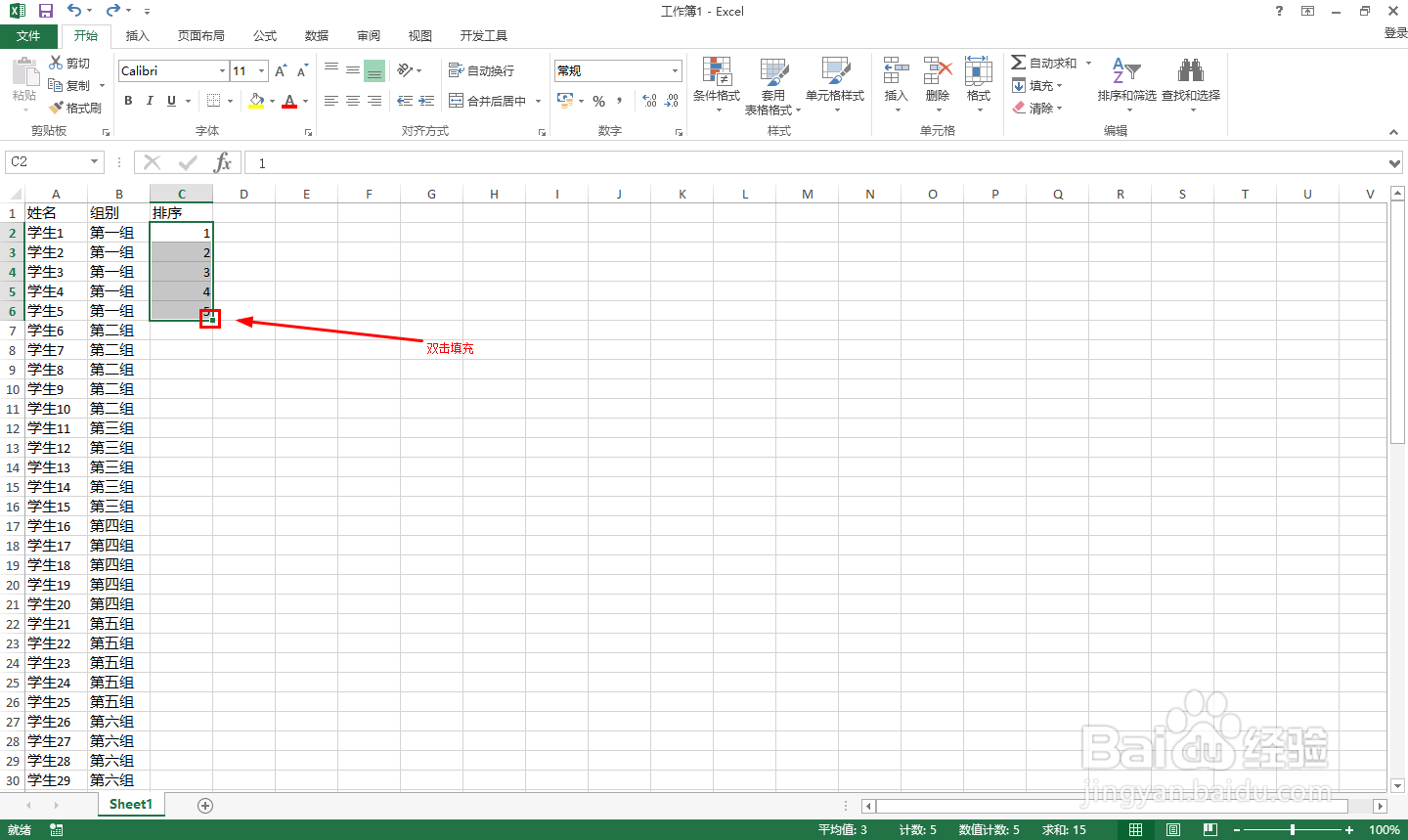
Task: Open Find and Select (查找和选择)
Action: (x=1191, y=83)
